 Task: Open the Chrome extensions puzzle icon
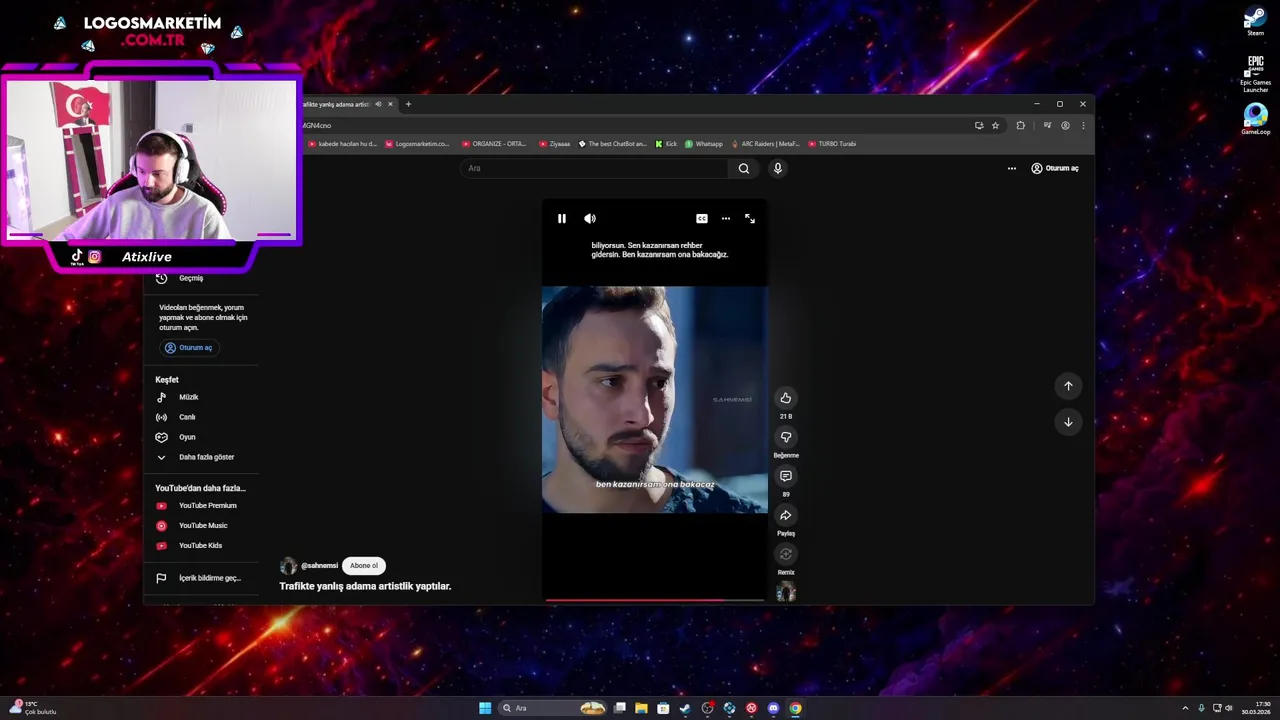click(x=1020, y=125)
